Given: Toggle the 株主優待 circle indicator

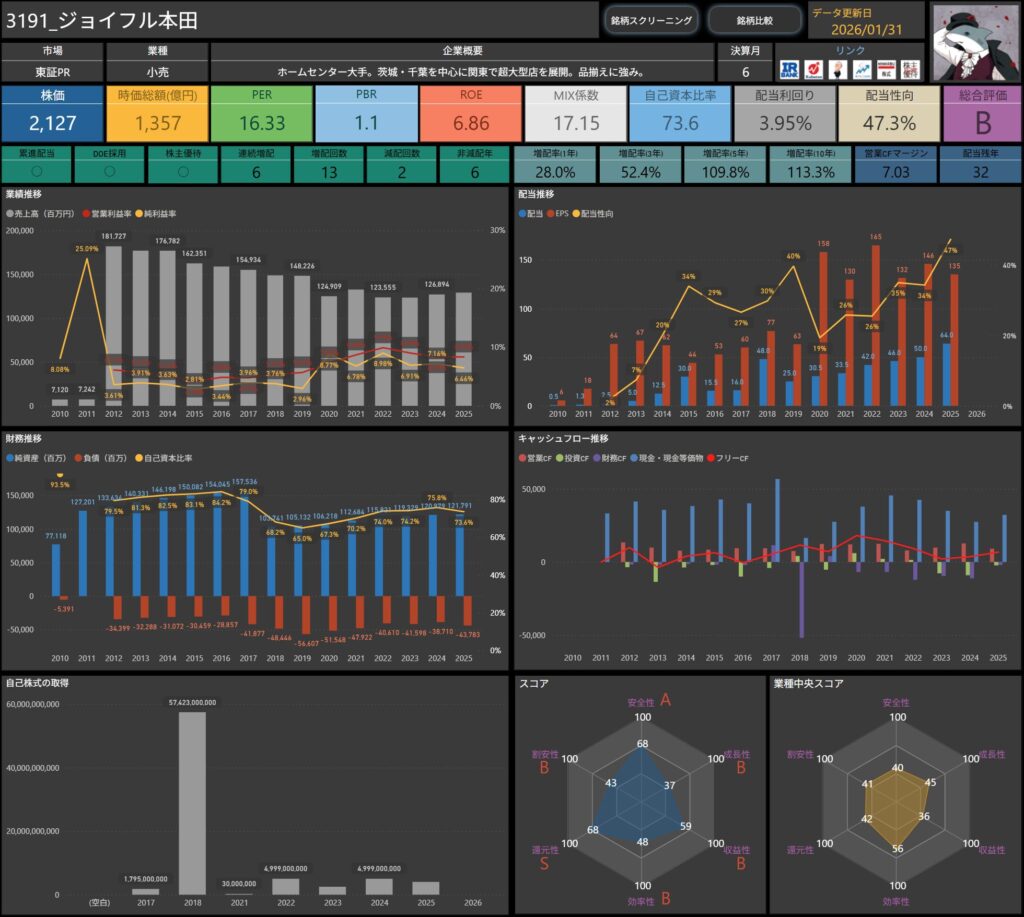Looking at the screenshot, I should (x=181, y=171).
